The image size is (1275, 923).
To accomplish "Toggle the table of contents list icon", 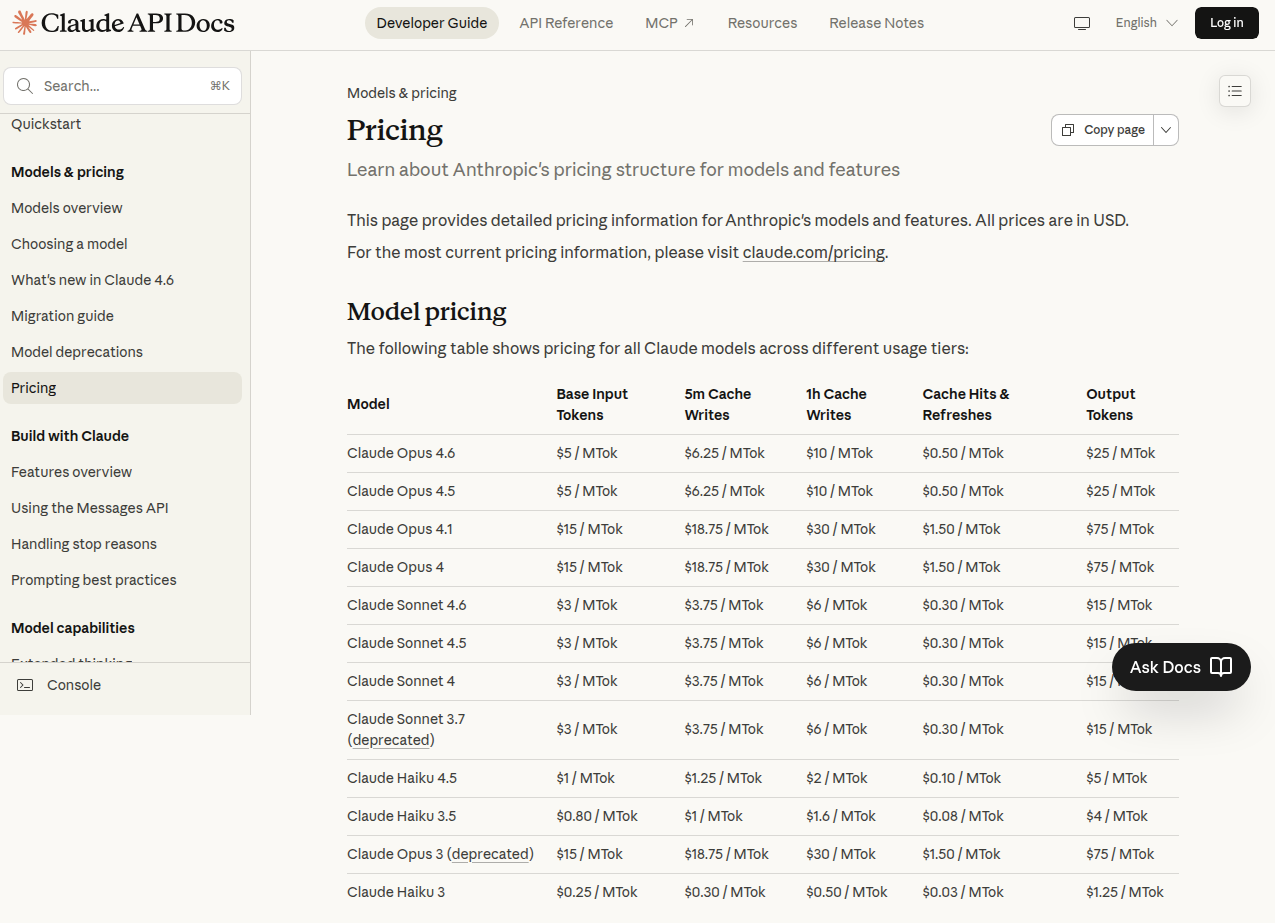I will point(1235,91).
